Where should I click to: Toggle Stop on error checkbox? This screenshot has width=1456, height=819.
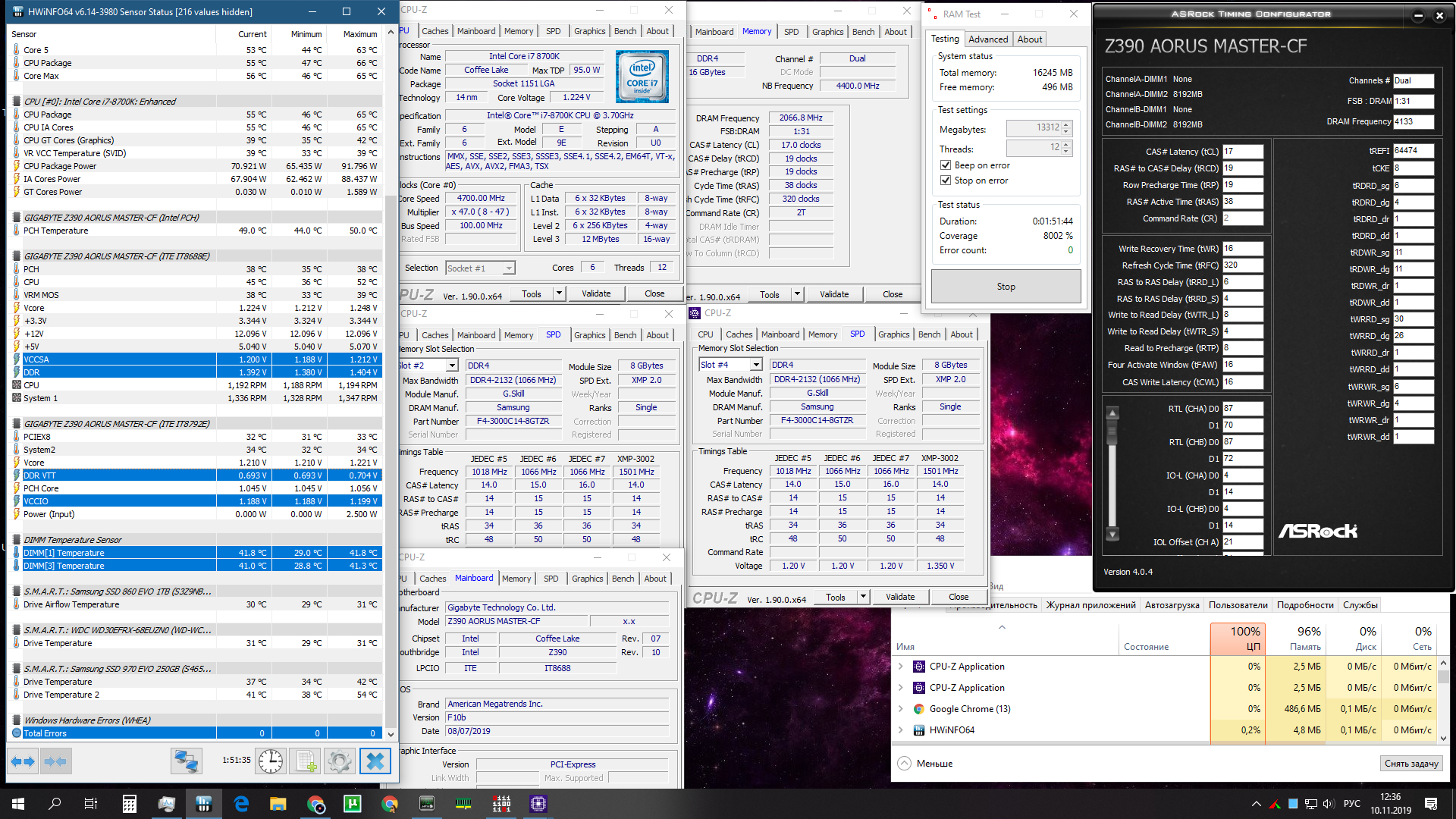946,180
